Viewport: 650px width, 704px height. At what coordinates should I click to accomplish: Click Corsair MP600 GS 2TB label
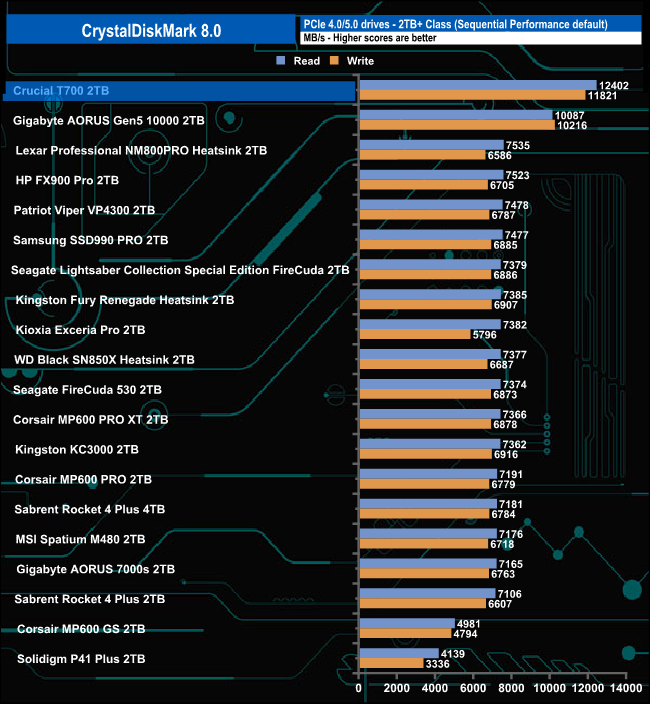pos(81,629)
